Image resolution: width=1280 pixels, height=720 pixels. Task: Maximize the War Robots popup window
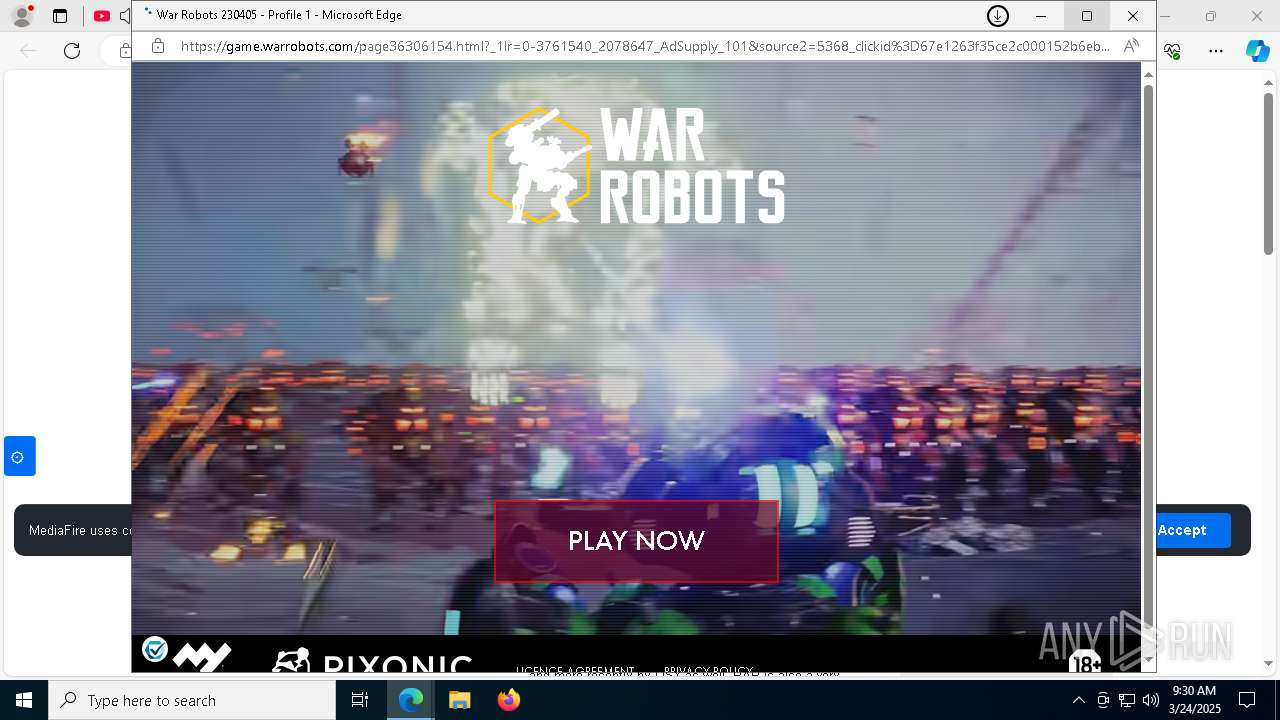pyautogui.click(x=1087, y=16)
